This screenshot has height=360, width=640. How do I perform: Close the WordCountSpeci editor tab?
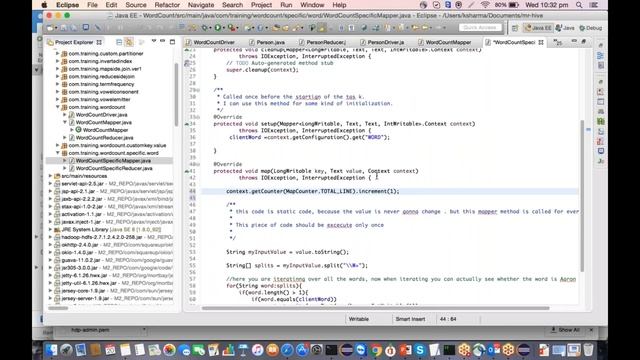541,42
